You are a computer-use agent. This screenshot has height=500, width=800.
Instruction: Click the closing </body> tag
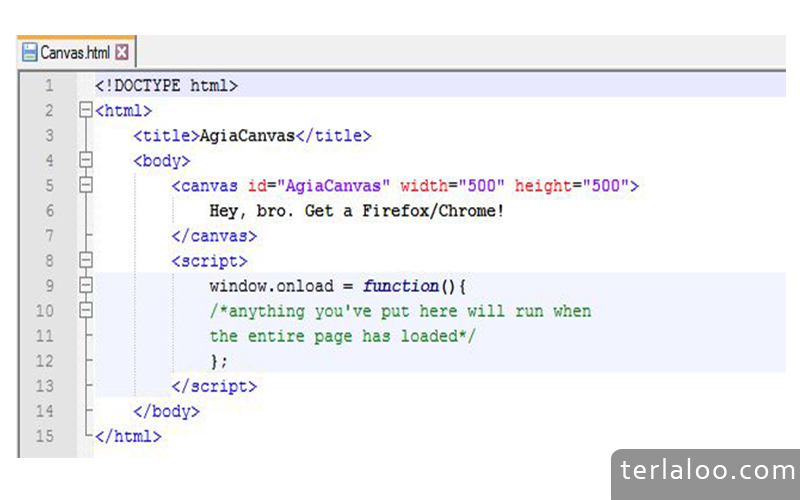point(166,411)
